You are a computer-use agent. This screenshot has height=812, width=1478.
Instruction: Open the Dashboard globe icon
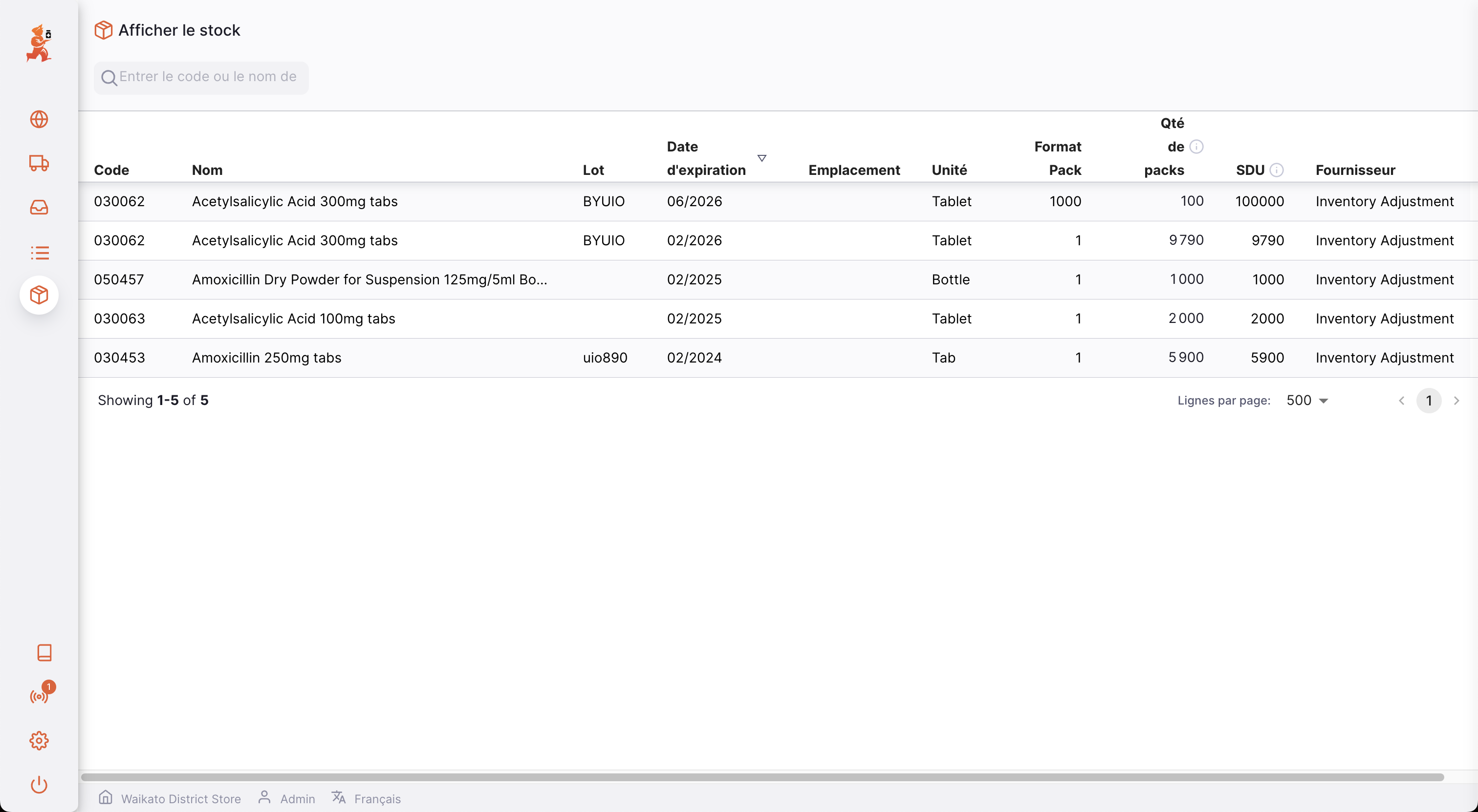pos(39,119)
